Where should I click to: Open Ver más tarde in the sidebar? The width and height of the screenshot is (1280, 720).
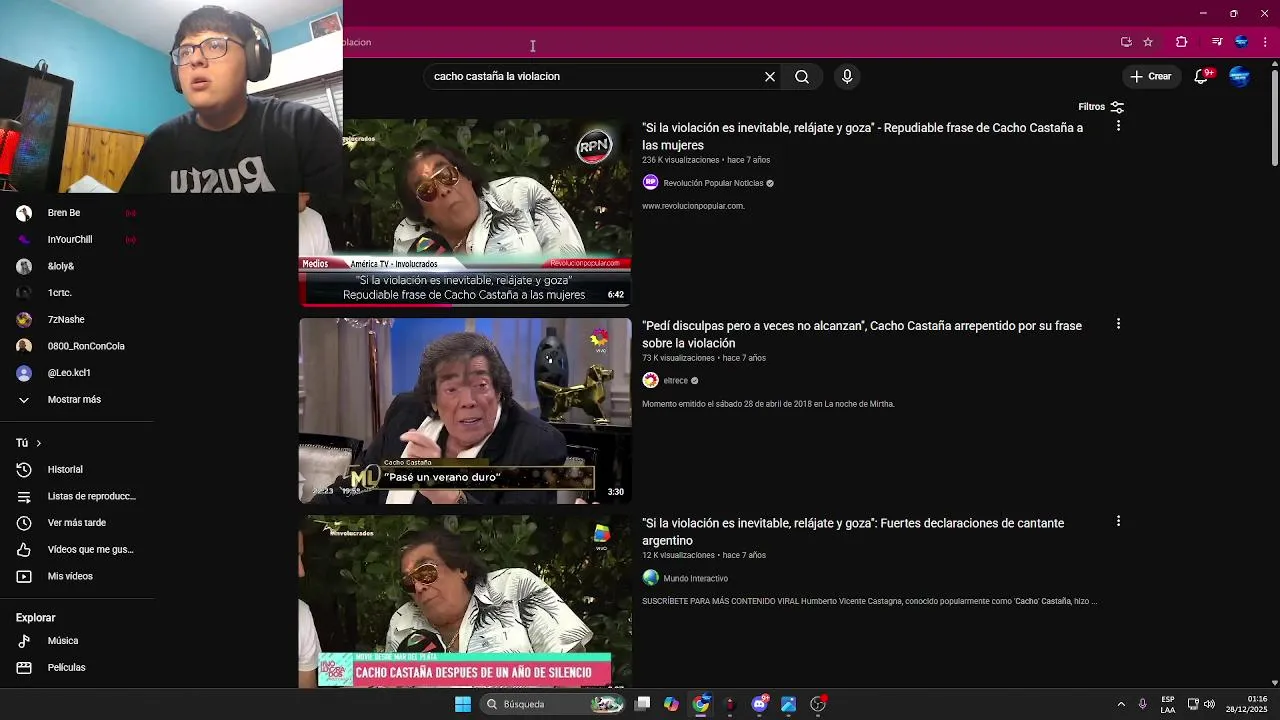click(78, 523)
